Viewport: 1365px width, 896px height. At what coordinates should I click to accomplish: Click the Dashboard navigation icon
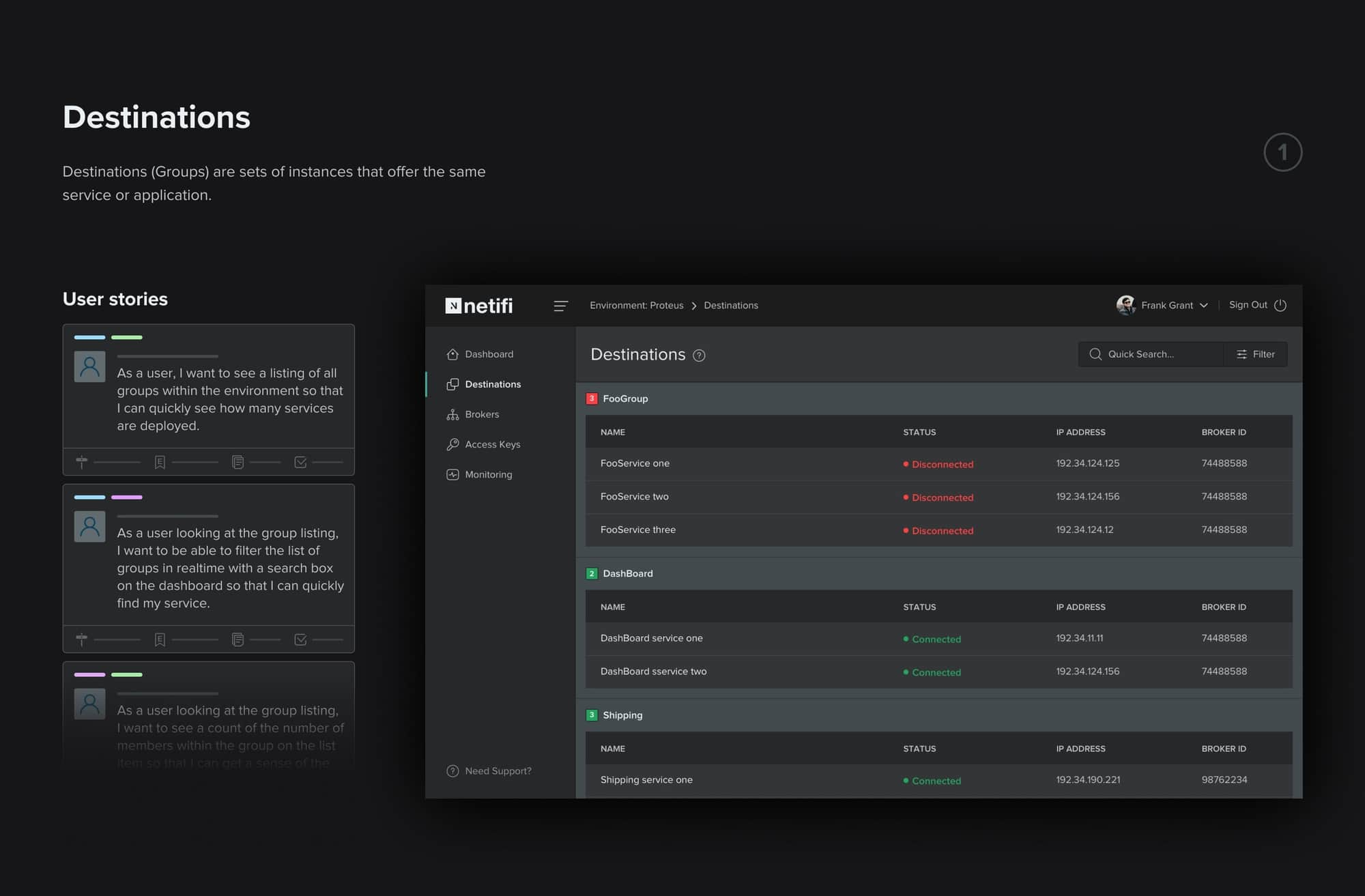point(453,354)
